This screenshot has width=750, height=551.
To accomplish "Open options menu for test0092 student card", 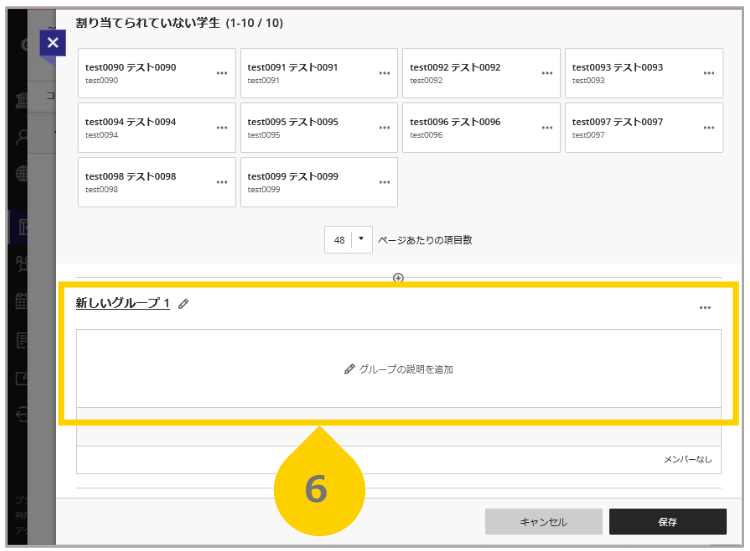I will coord(547,73).
